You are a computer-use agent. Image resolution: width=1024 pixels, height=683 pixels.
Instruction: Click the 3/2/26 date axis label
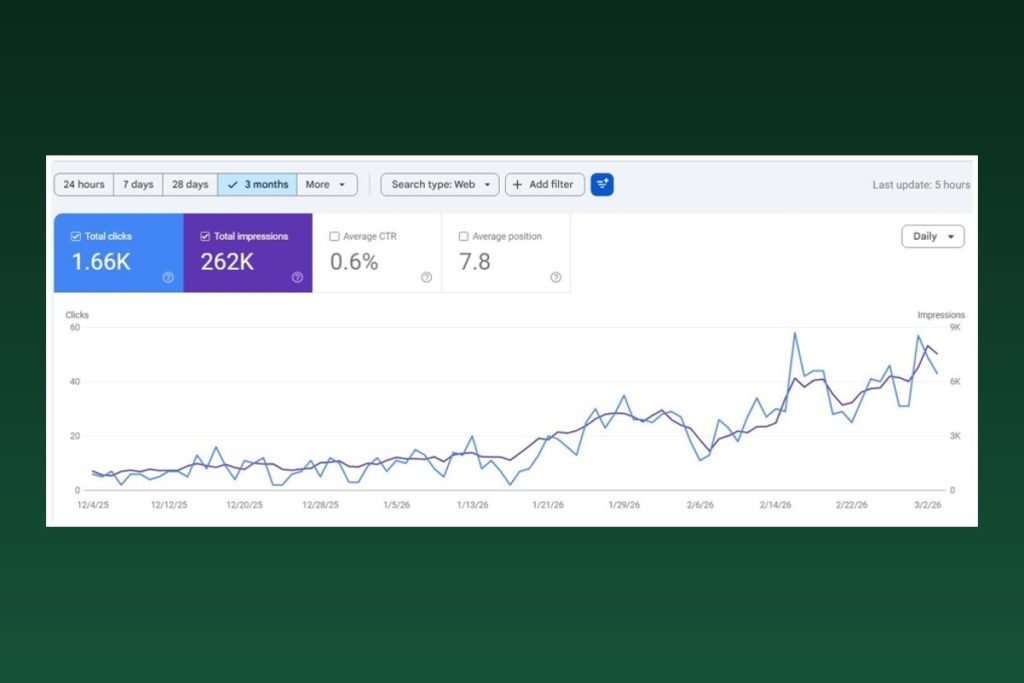coord(927,505)
